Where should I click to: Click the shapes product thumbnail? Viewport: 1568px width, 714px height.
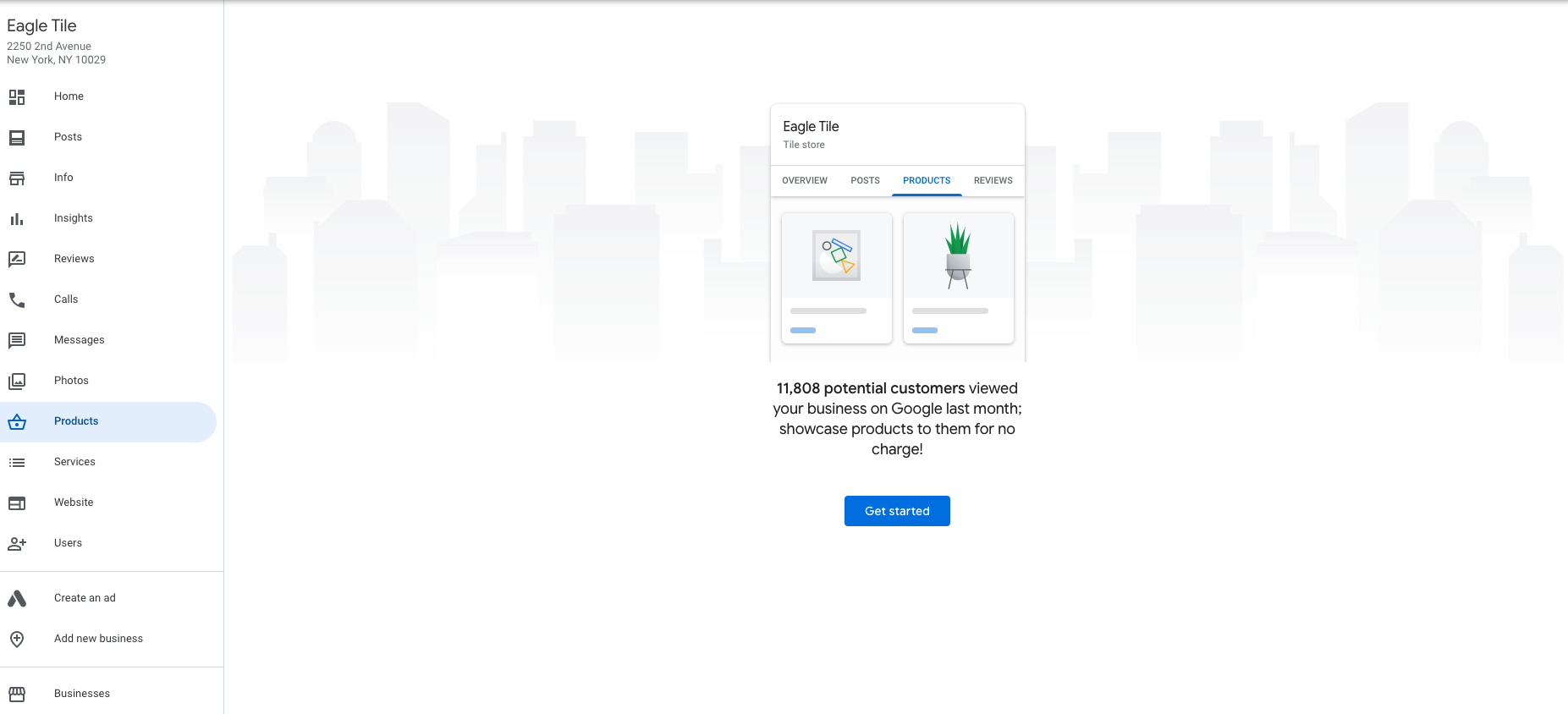click(x=837, y=255)
